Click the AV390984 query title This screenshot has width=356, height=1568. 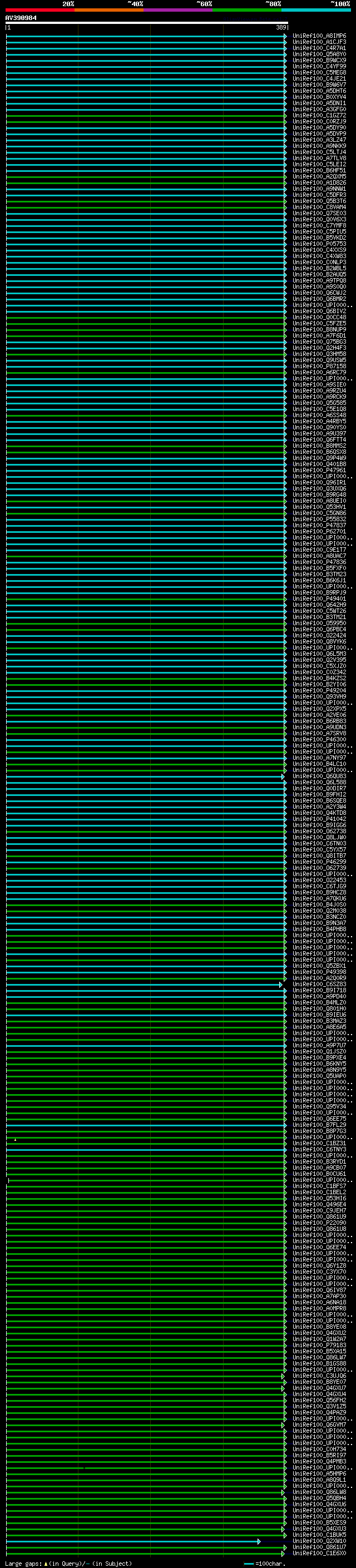[21, 18]
